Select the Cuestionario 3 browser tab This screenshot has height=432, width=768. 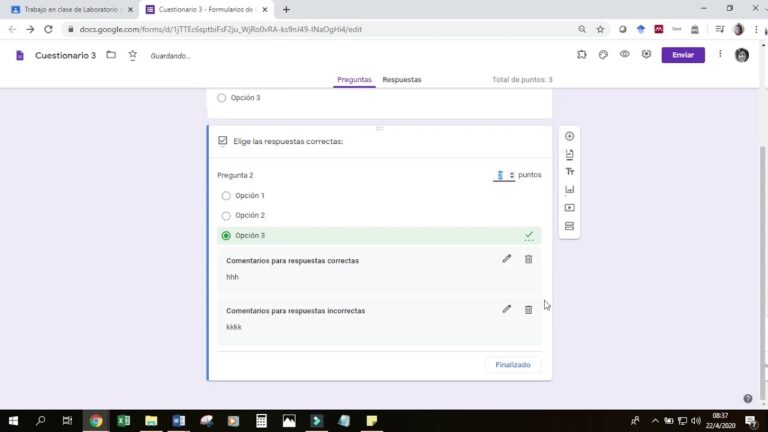206,9
